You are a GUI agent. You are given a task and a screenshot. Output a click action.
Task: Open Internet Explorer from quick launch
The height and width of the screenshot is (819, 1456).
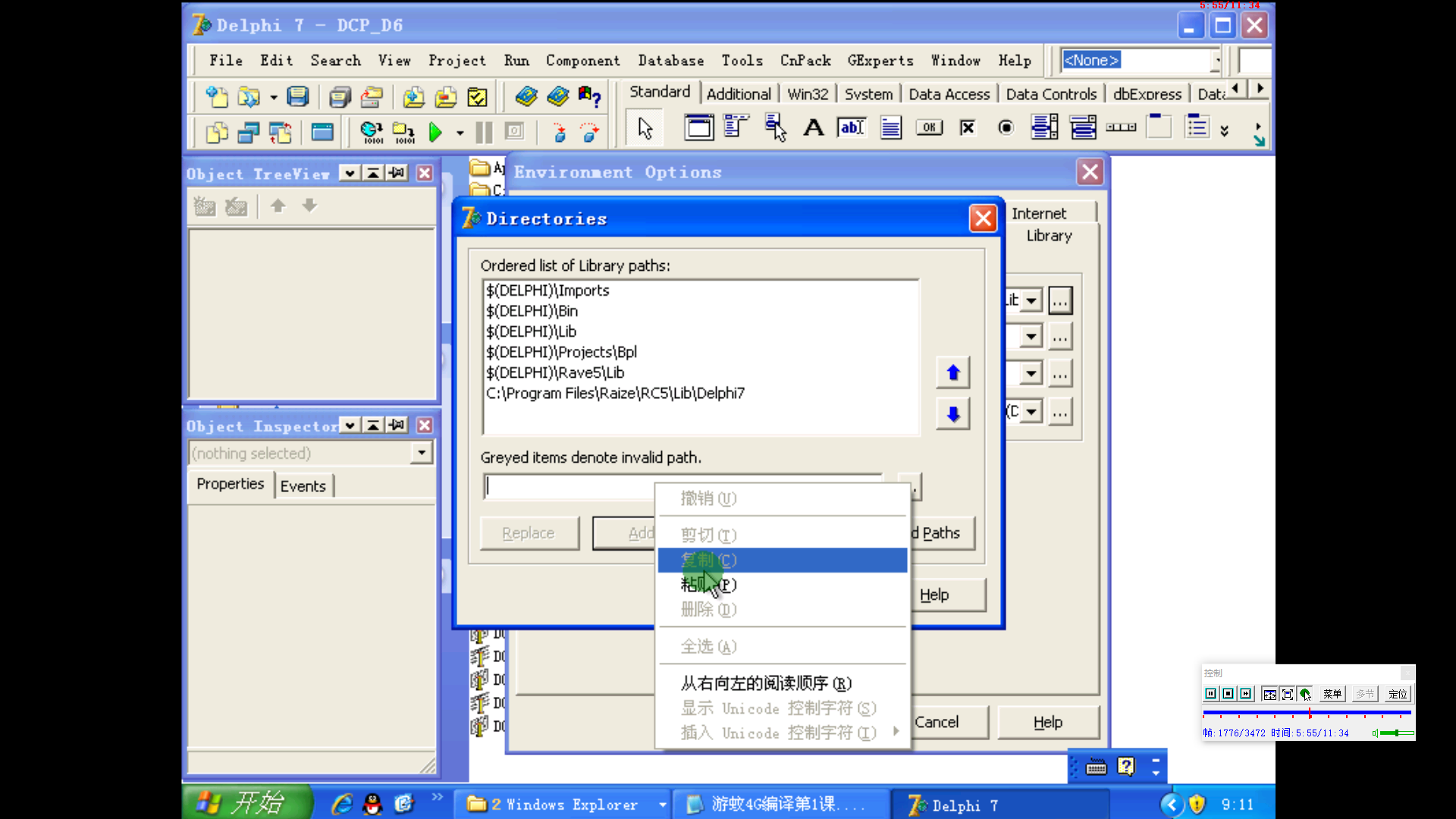[342, 804]
